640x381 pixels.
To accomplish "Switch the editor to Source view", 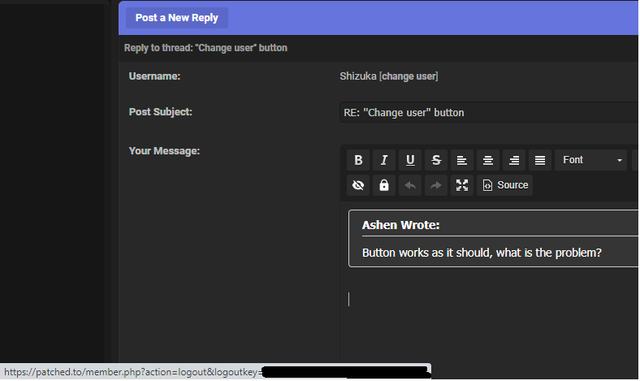I will pyautogui.click(x=505, y=185).
